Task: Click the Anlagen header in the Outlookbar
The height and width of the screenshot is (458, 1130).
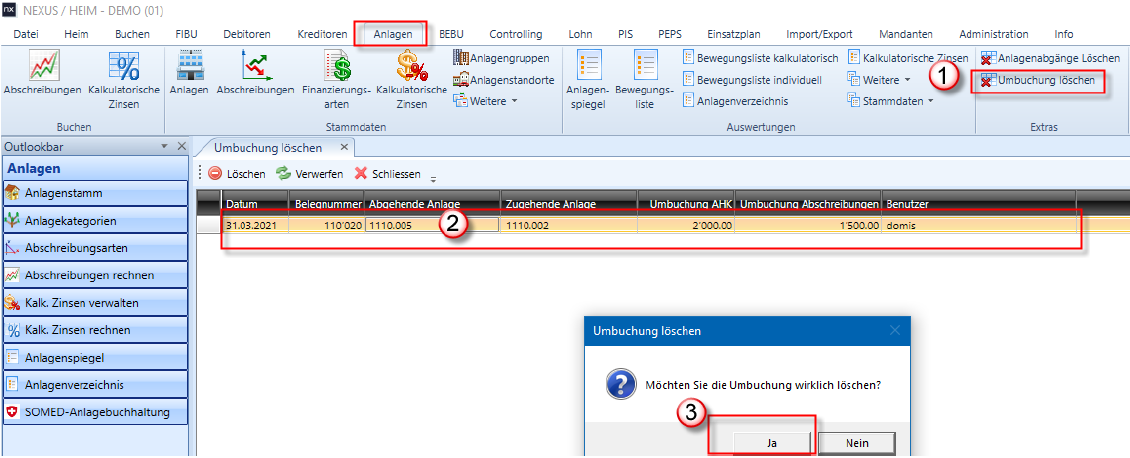Action: click(95, 169)
